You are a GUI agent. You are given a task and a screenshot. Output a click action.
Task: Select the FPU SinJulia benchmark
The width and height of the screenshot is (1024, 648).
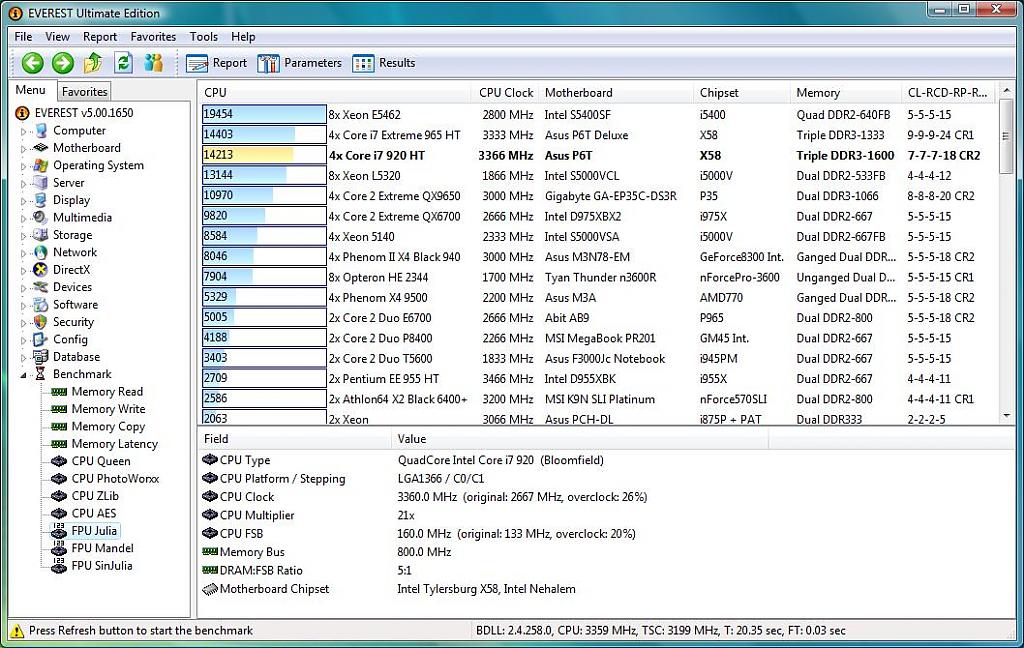pos(102,566)
